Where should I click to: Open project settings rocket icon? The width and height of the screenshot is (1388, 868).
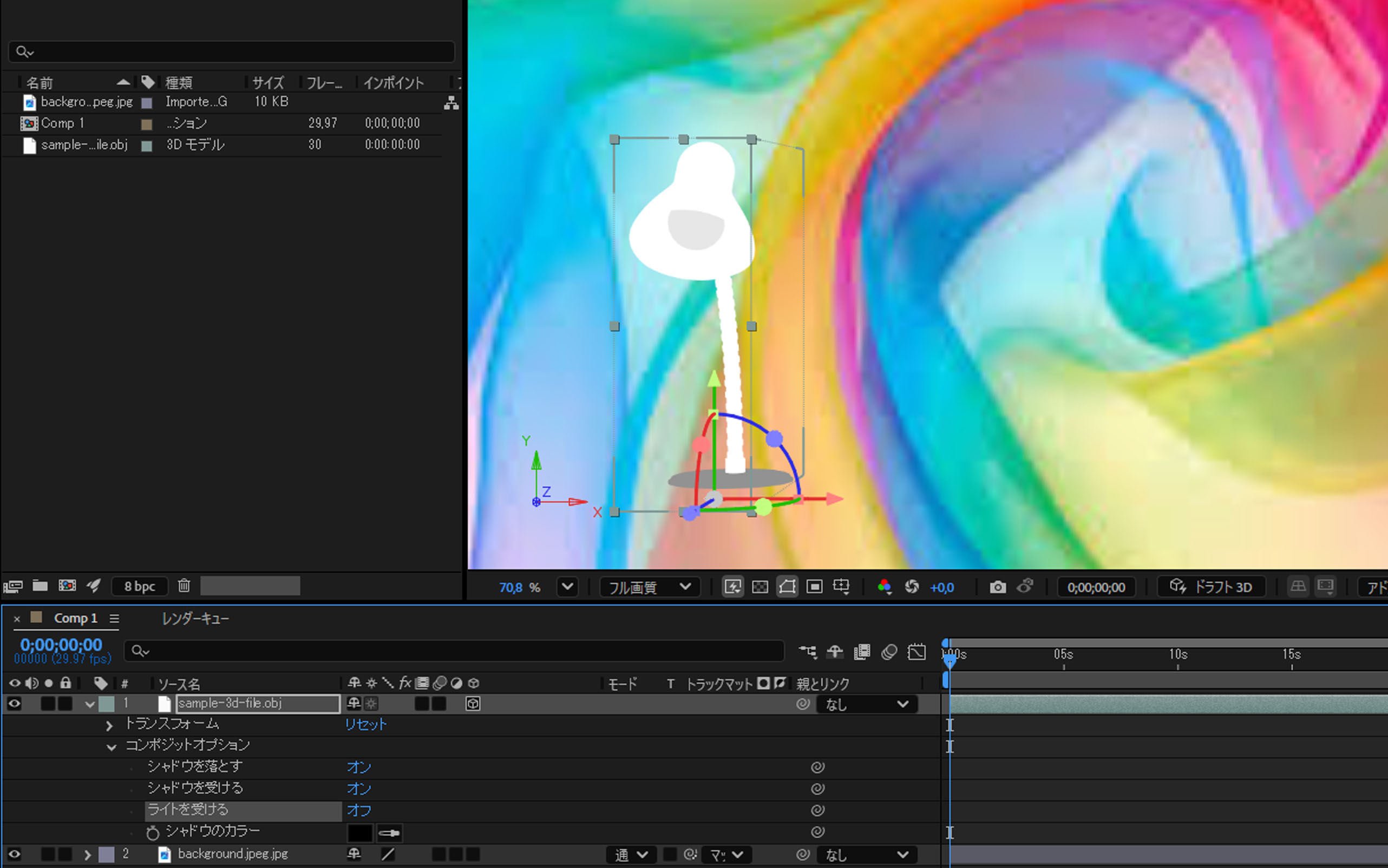tap(94, 586)
